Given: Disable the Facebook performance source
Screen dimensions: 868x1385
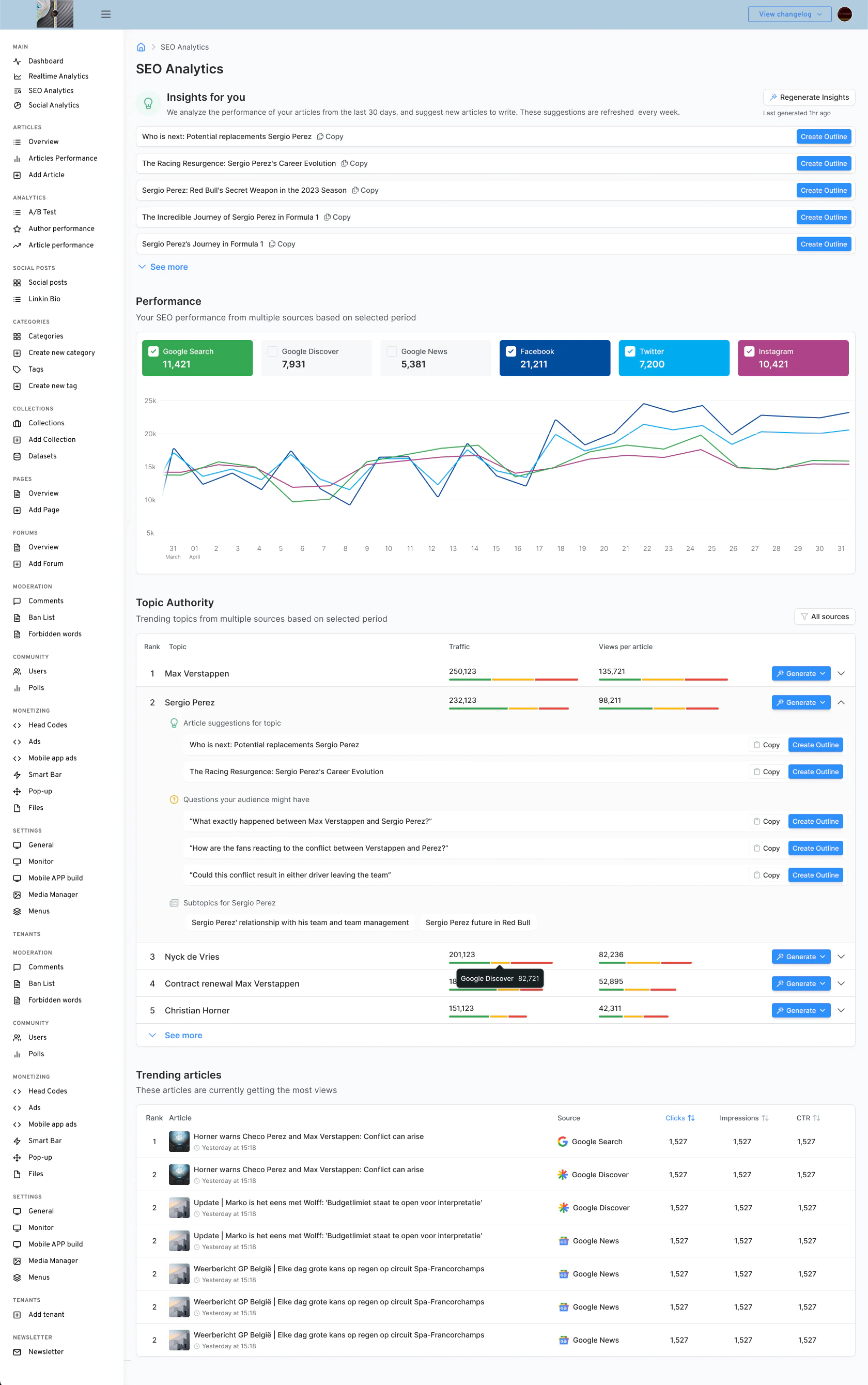Looking at the screenshot, I should tap(512, 351).
